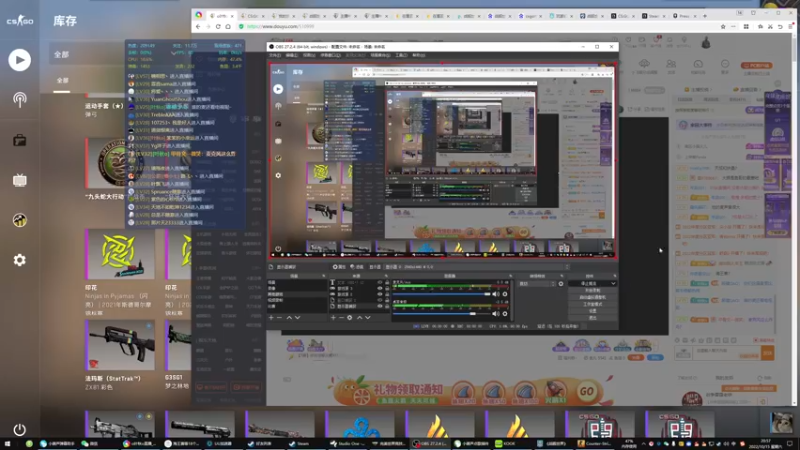Screen dimensions: 800x450
Task: Open Windows Start button on taskbar
Action: coord(7,444)
